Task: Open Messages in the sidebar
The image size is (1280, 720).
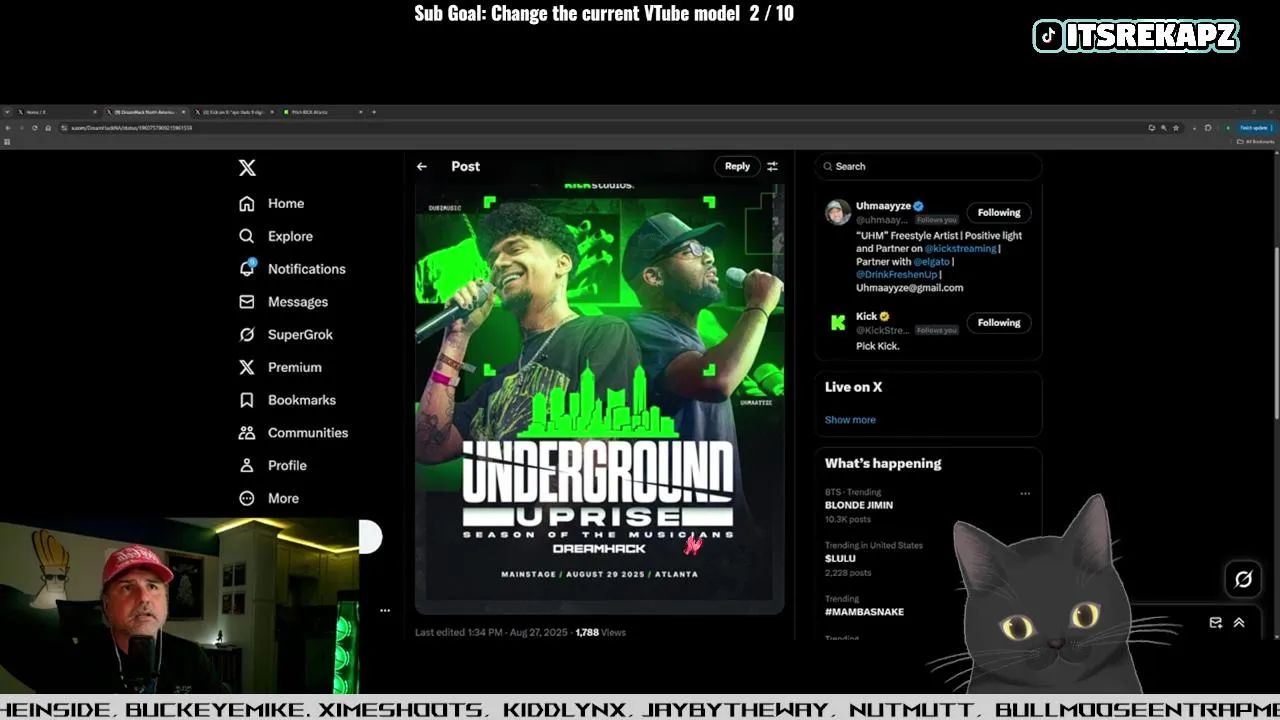Action: click(283, 302)
